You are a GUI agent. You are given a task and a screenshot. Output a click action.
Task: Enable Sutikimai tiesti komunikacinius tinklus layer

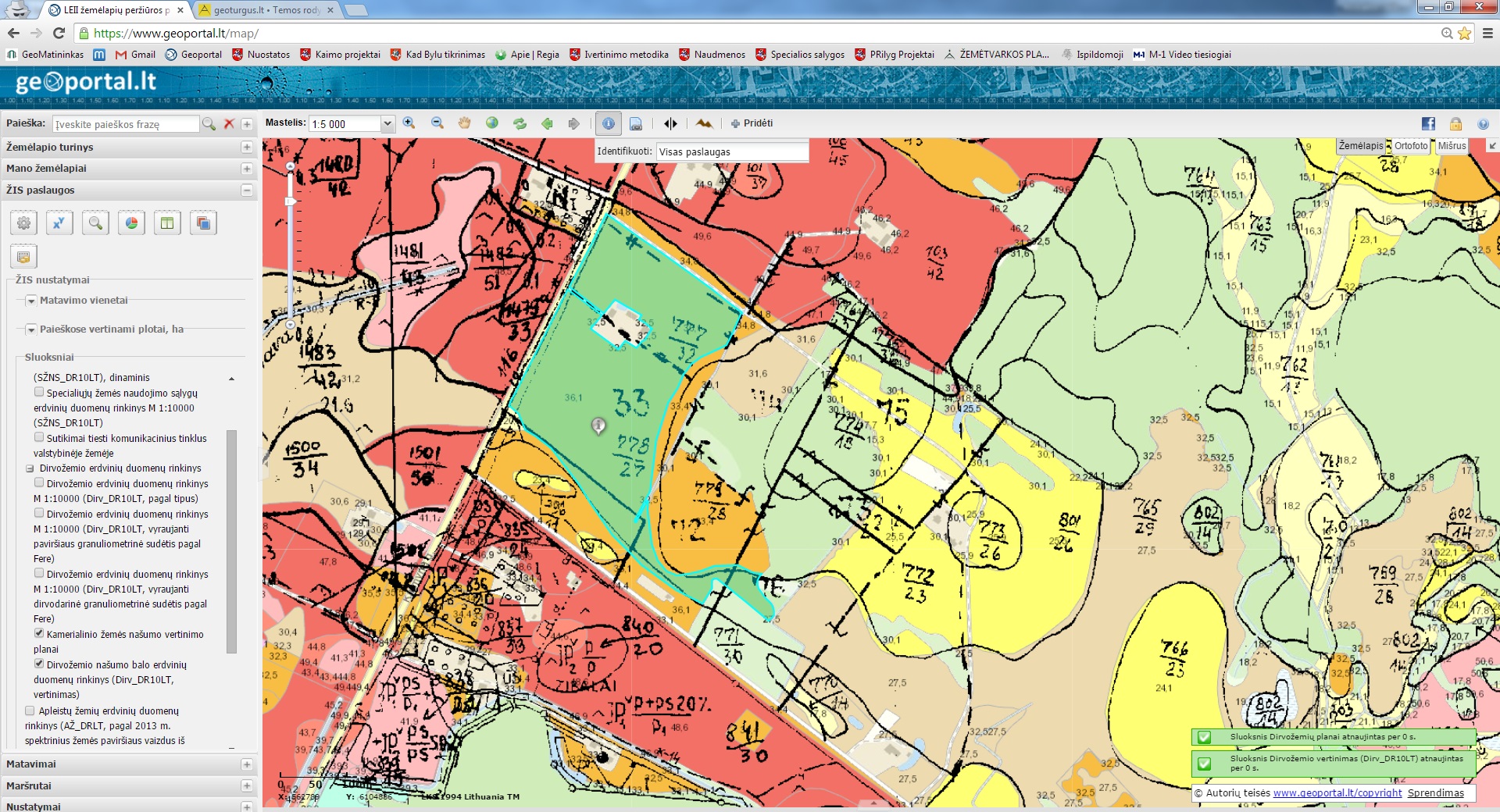click(39, 438)
